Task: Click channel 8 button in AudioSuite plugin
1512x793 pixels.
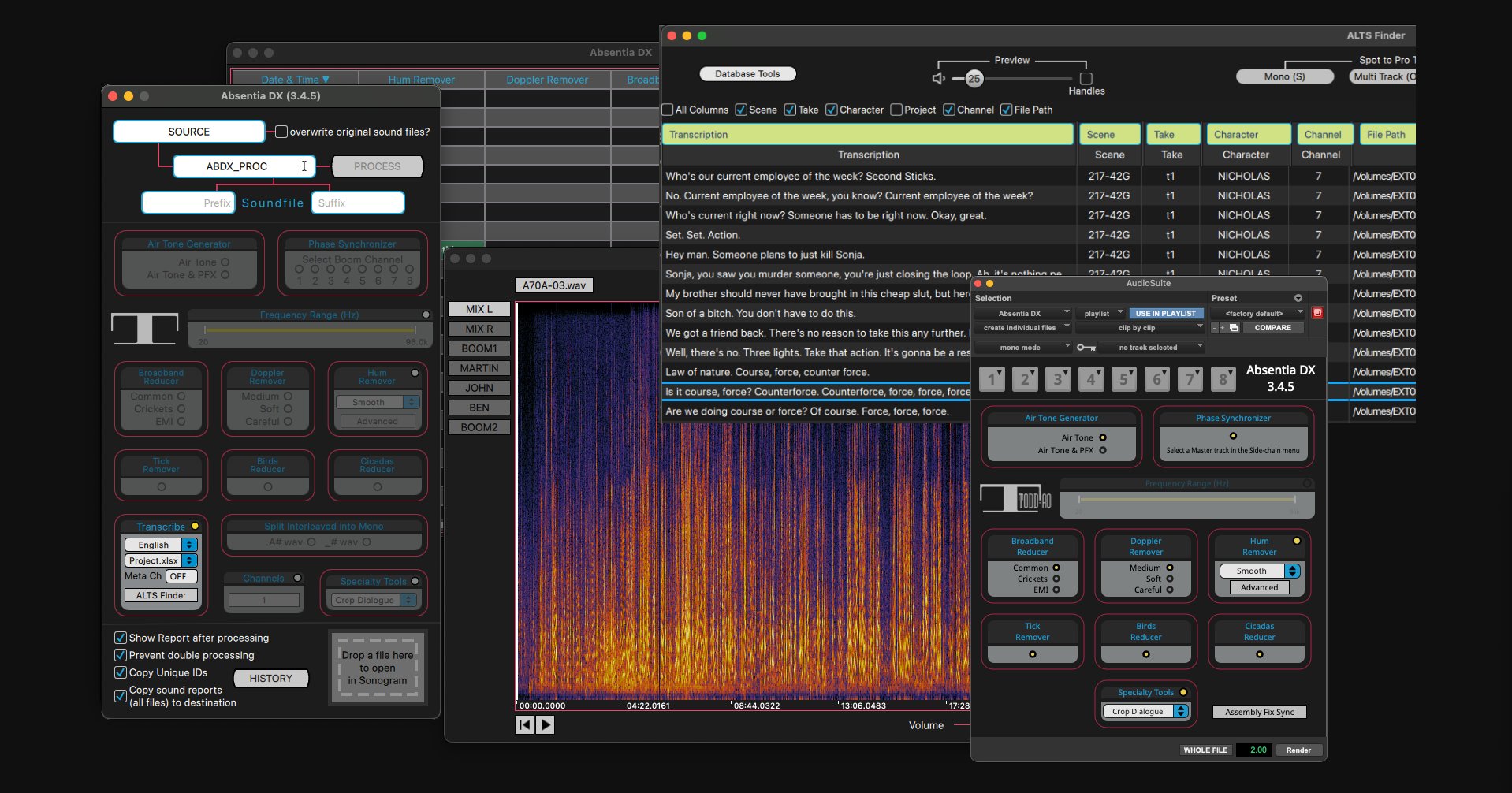Action: [1223, 379]
